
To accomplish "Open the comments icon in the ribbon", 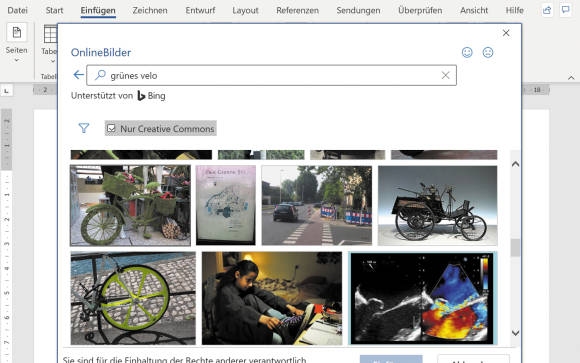I will pyautogui.click(x=566, y=10).
